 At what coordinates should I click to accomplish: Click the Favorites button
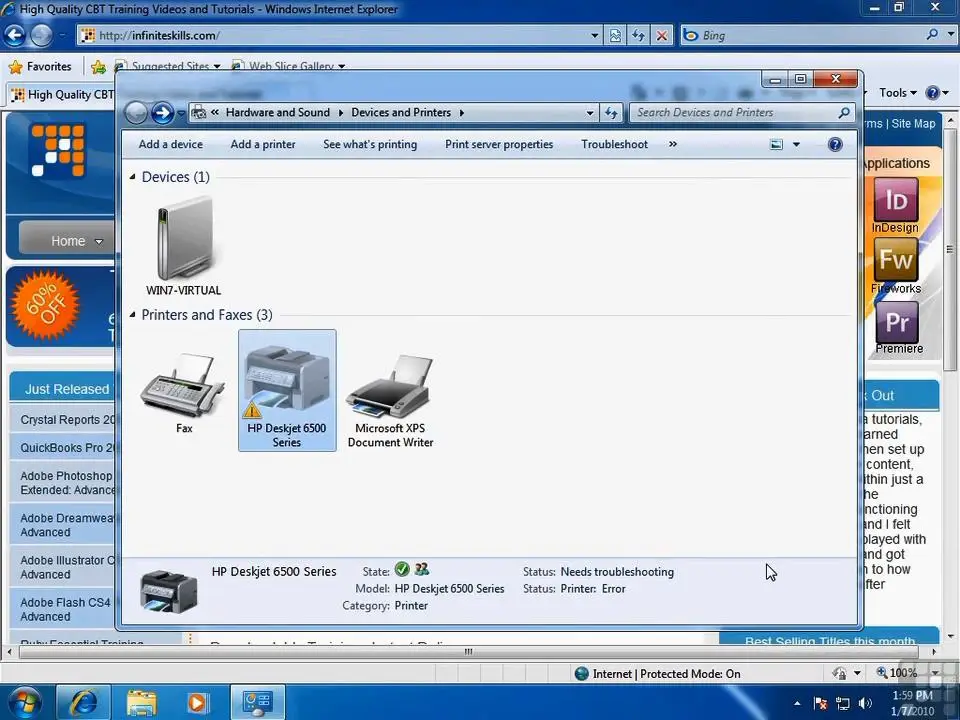(40, 67)
